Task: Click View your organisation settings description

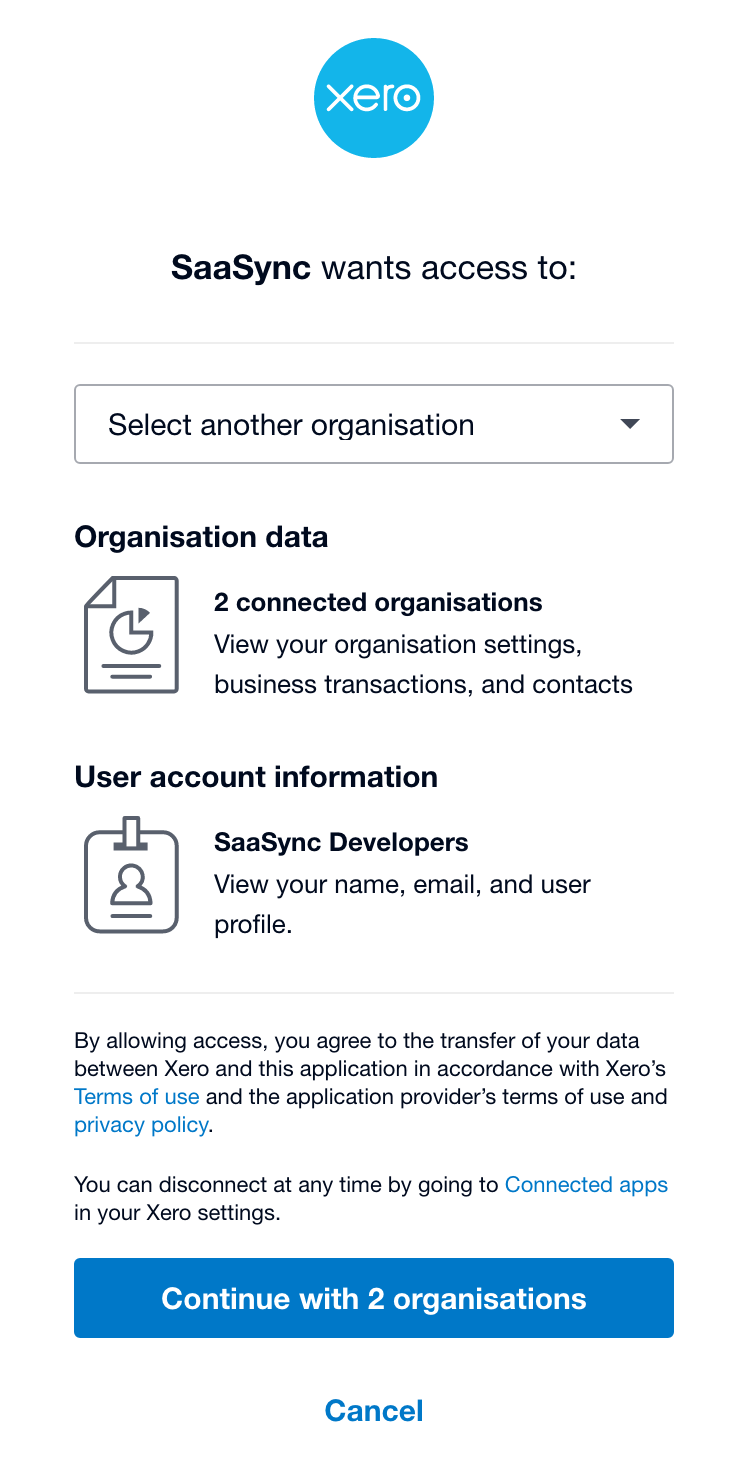Action: coord(423,664)
